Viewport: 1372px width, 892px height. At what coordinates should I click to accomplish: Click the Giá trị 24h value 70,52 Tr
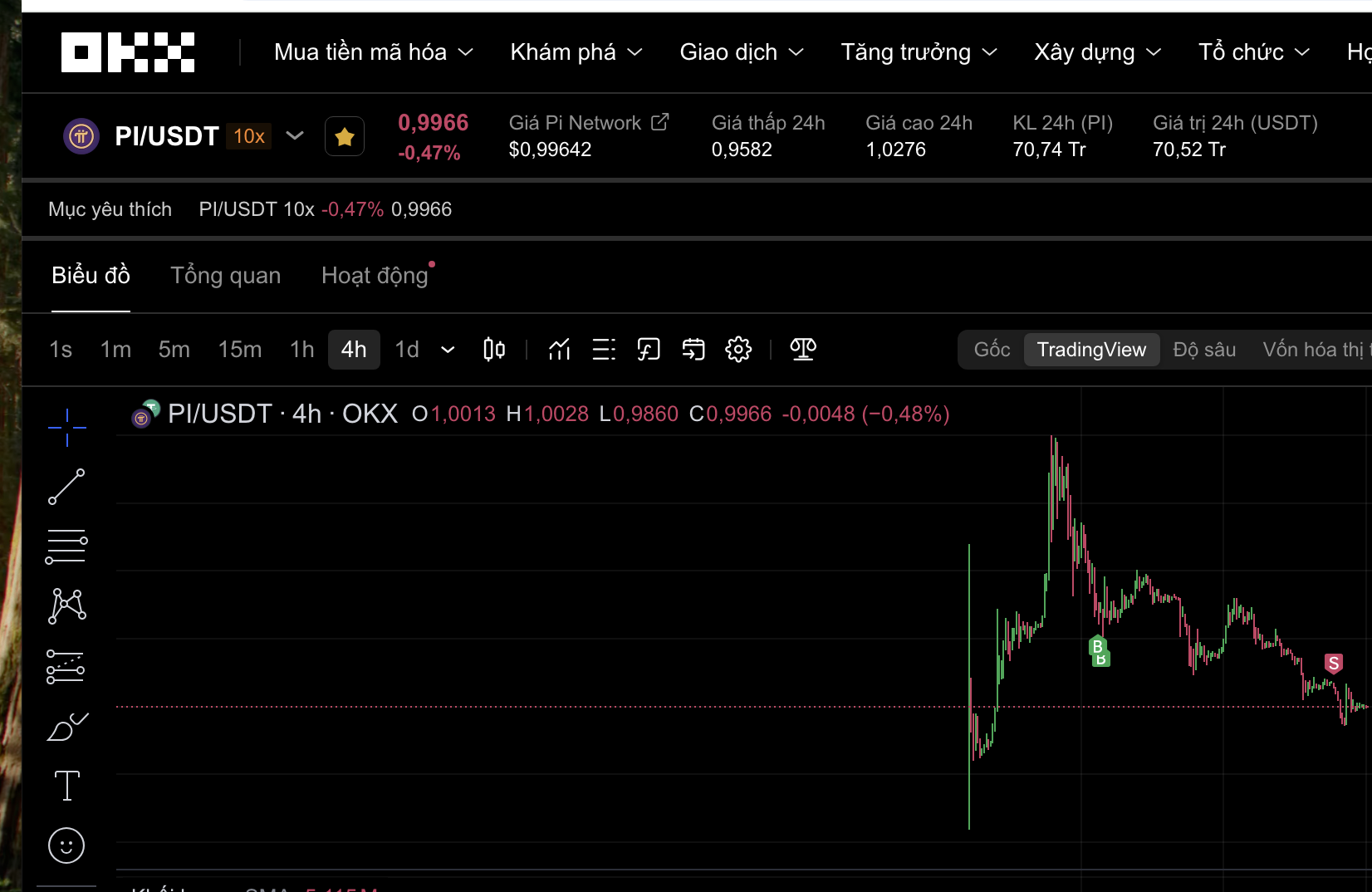1189,149
